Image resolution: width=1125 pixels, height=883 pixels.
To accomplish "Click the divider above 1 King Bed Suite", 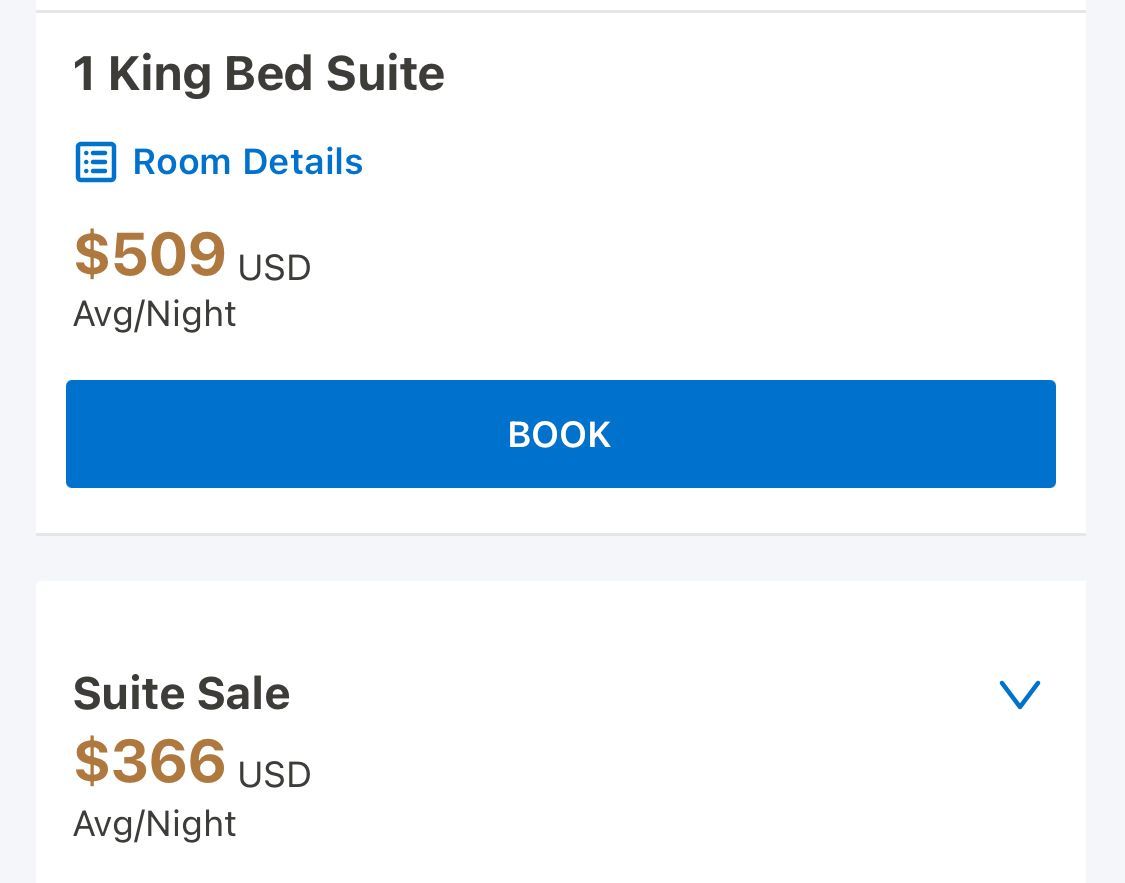I will [560, 11].
